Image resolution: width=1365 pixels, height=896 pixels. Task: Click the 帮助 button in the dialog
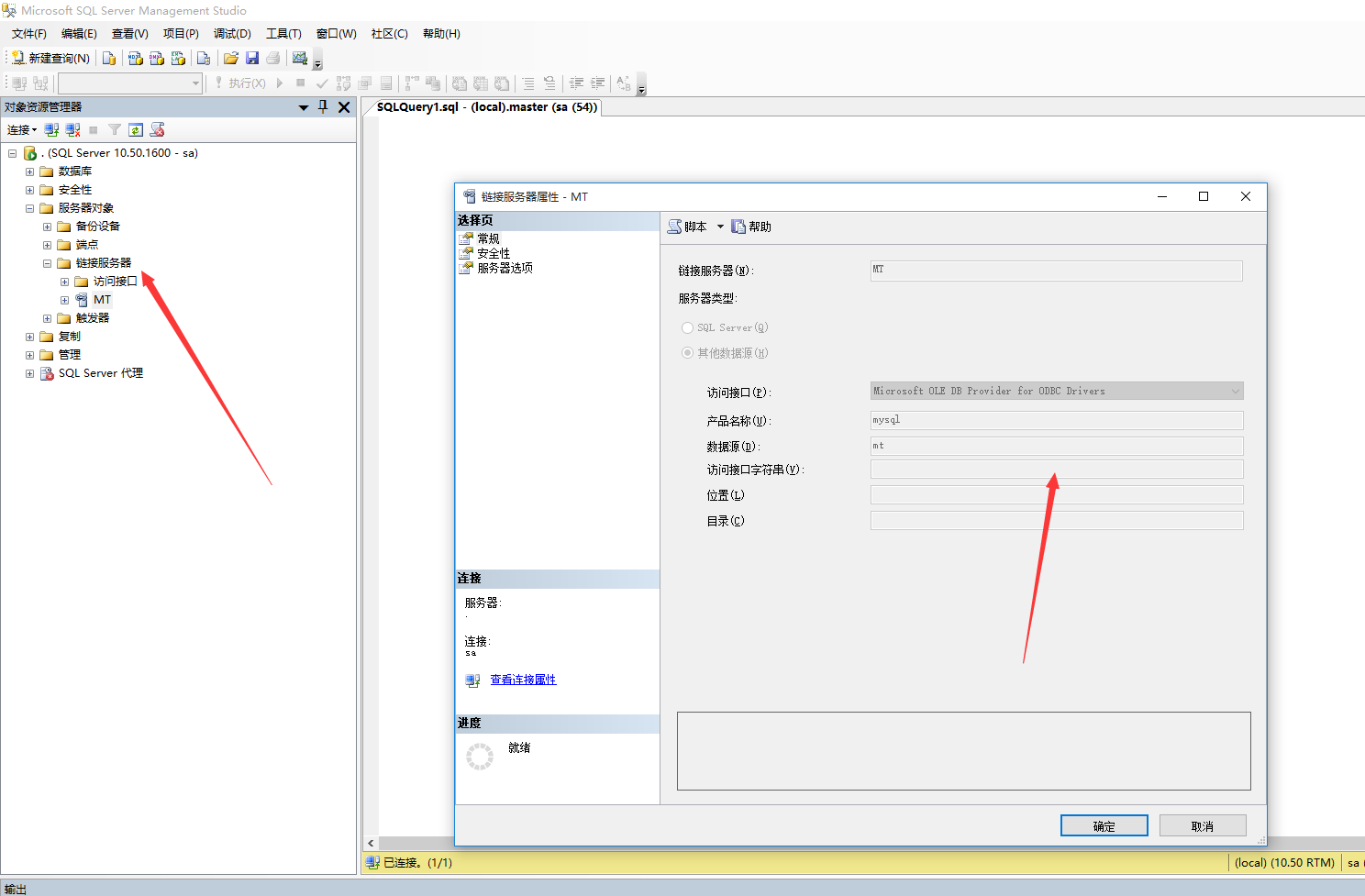[x=751, y=227]
